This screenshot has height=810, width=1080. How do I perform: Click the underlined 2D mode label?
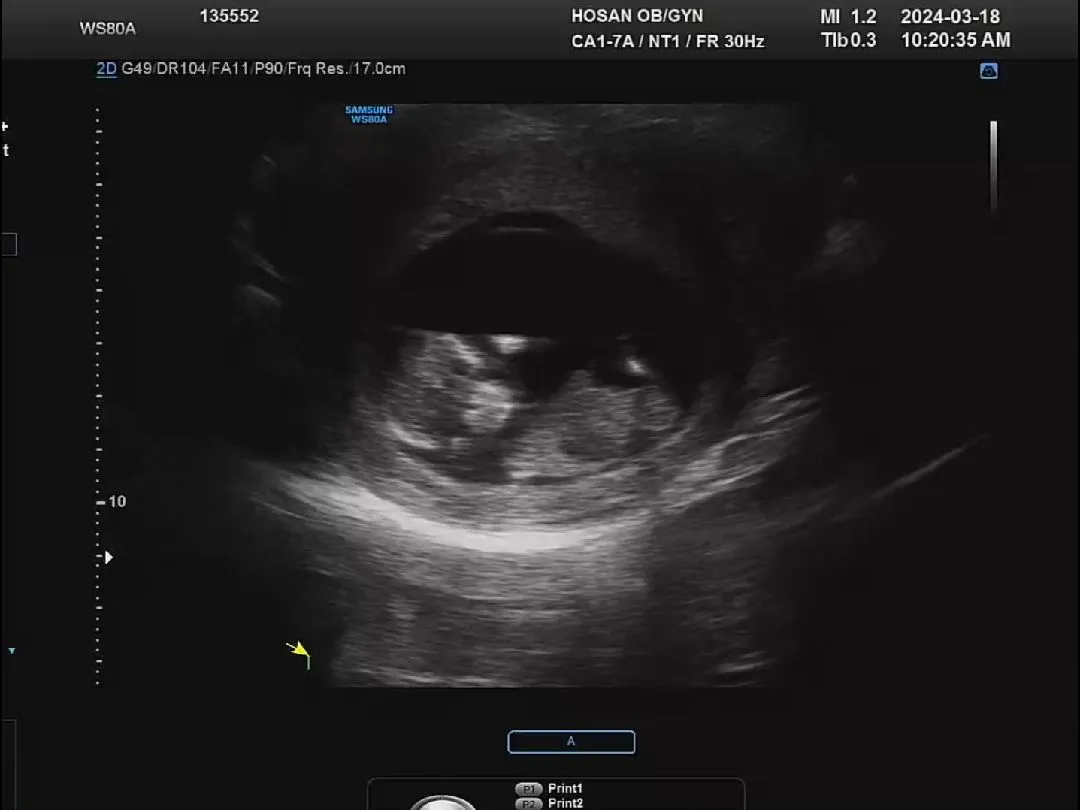[106, 69]
